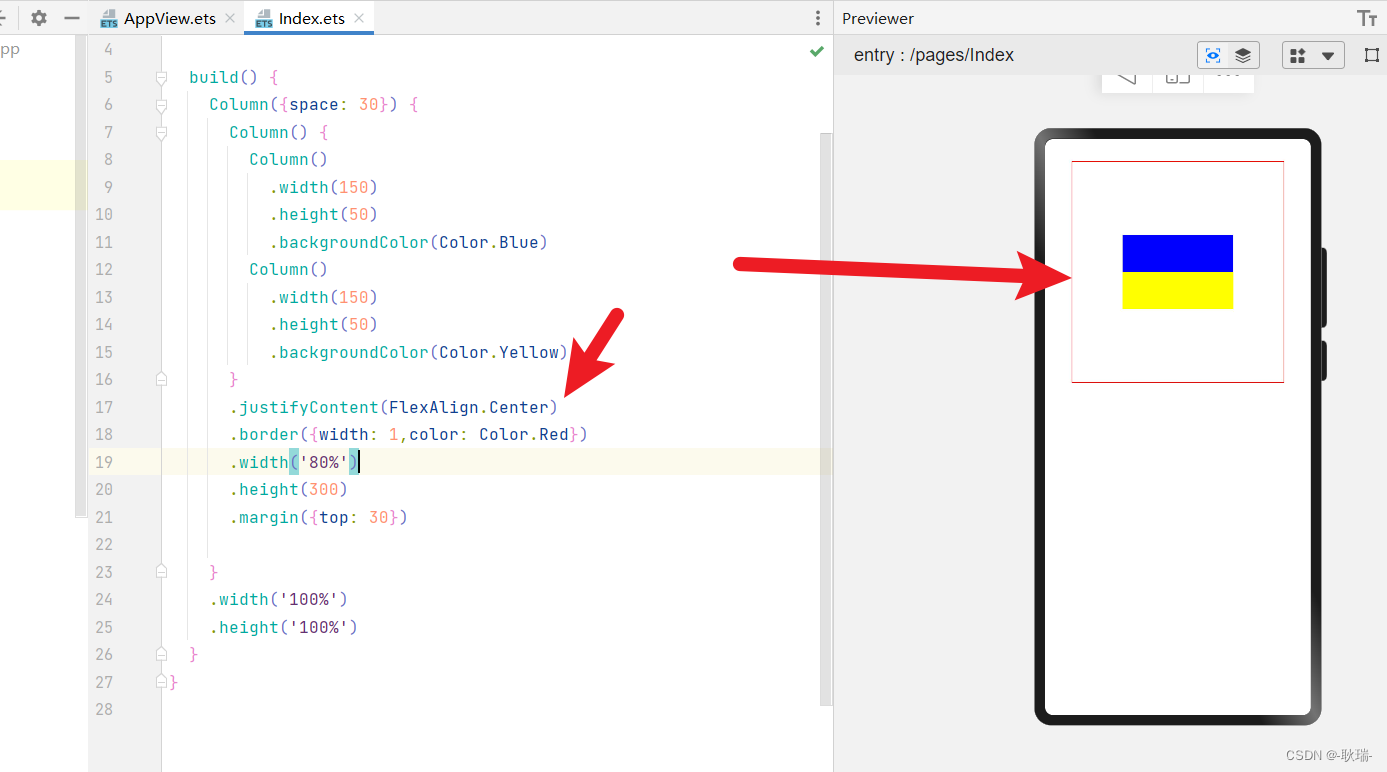Screen dimensions: 1387x772
Task: Toggle the inspector eye mode in Previewer
Action: tap(1213, 55)
